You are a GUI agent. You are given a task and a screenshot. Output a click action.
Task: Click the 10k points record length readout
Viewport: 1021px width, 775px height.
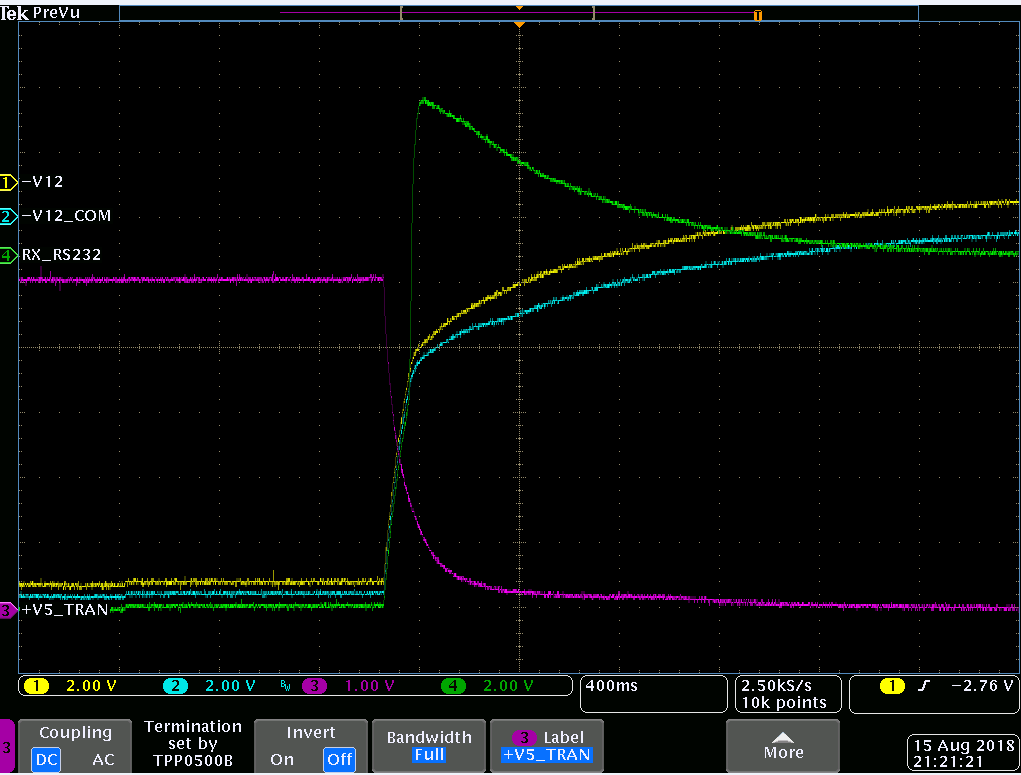pyautogui.click(x=784, y=703)
